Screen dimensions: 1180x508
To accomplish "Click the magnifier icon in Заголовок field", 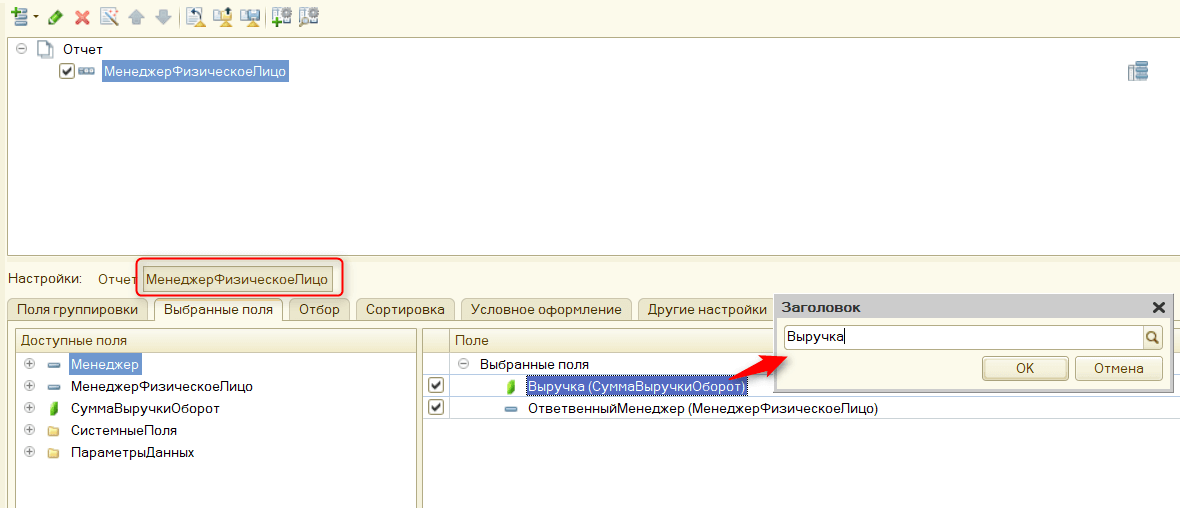I will pos(1153,338).
